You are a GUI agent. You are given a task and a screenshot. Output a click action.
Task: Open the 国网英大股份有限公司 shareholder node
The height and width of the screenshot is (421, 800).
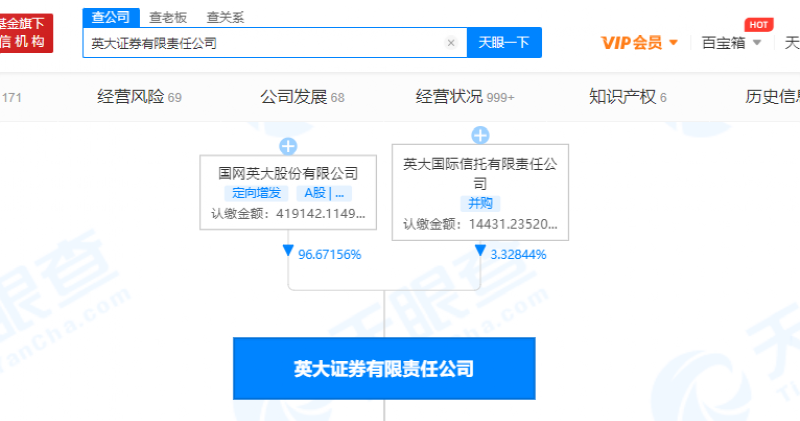point(288,173)
